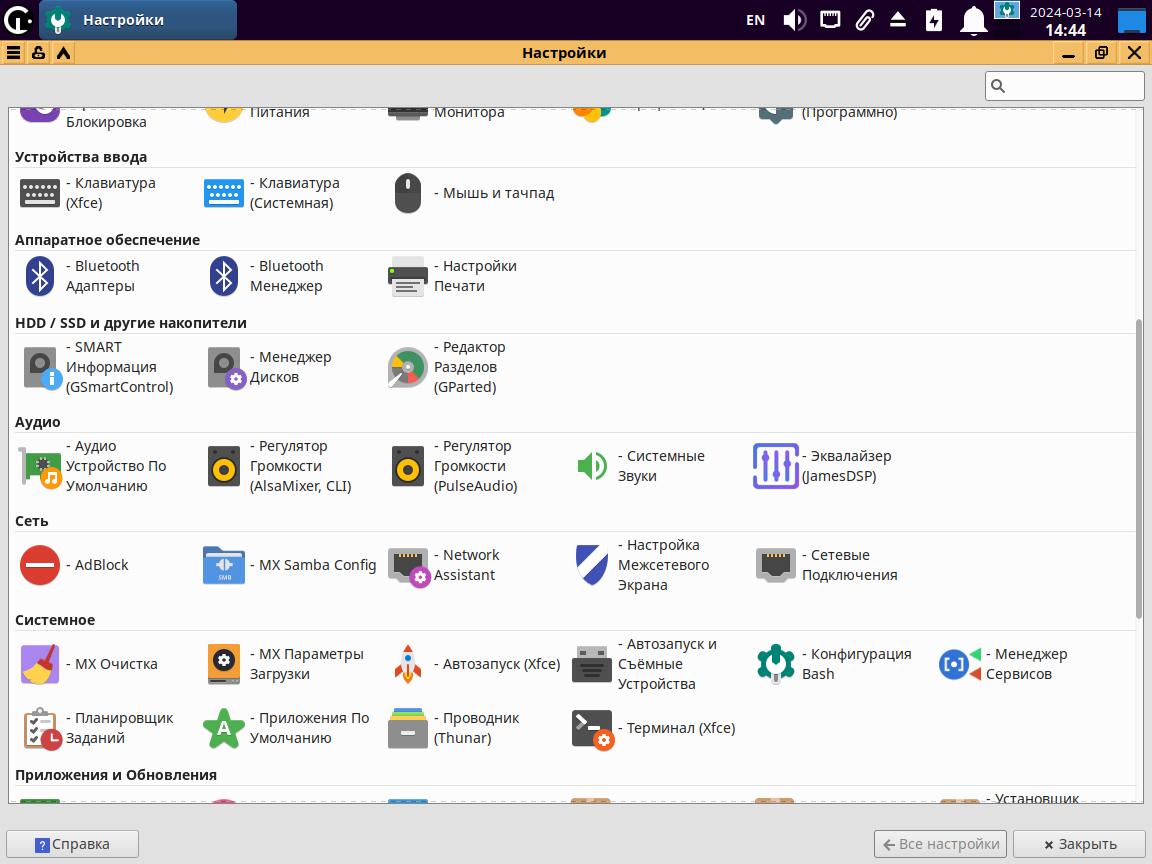1152x864 pixels.
Task: Open Терминал (Xfce) terminal icon
Action: point(593,730)
